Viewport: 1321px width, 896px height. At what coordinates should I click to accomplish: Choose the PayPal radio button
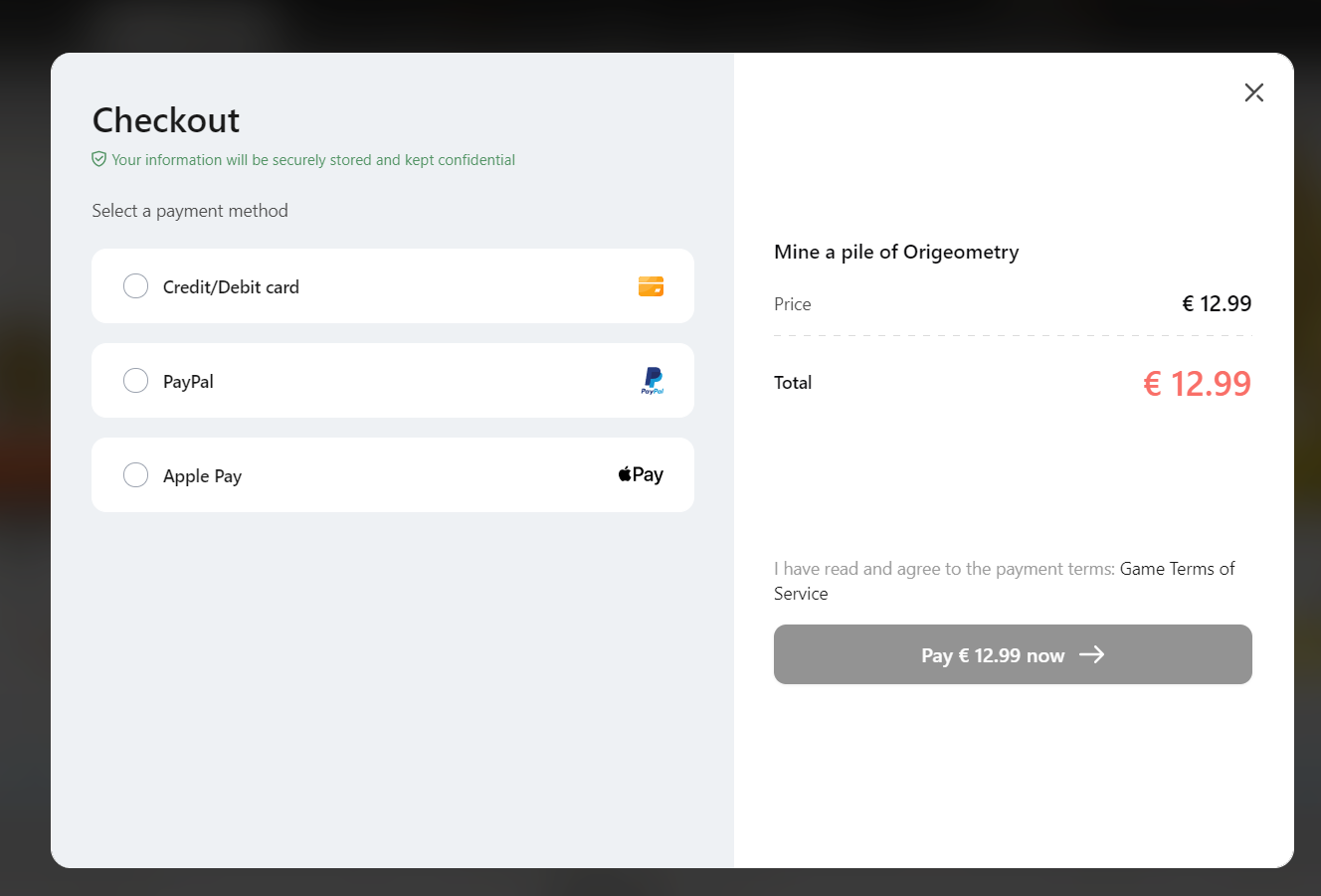(135, 381)
